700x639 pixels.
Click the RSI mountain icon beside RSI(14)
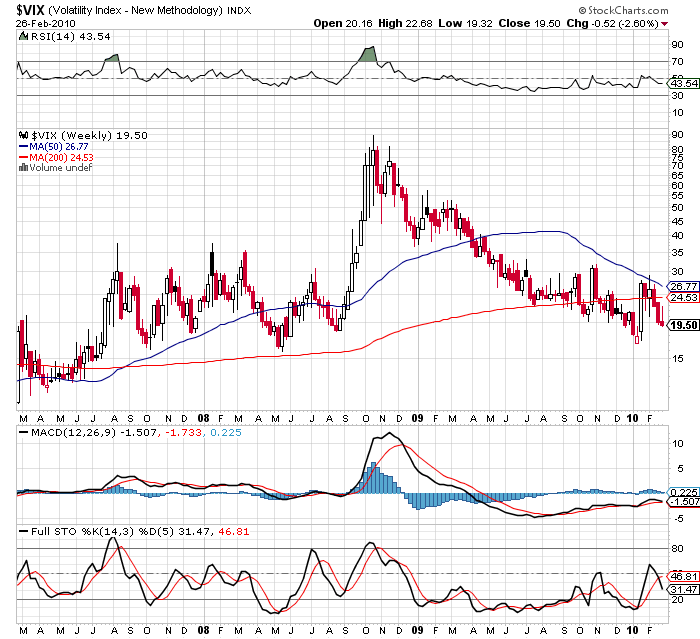click(23, 36)
